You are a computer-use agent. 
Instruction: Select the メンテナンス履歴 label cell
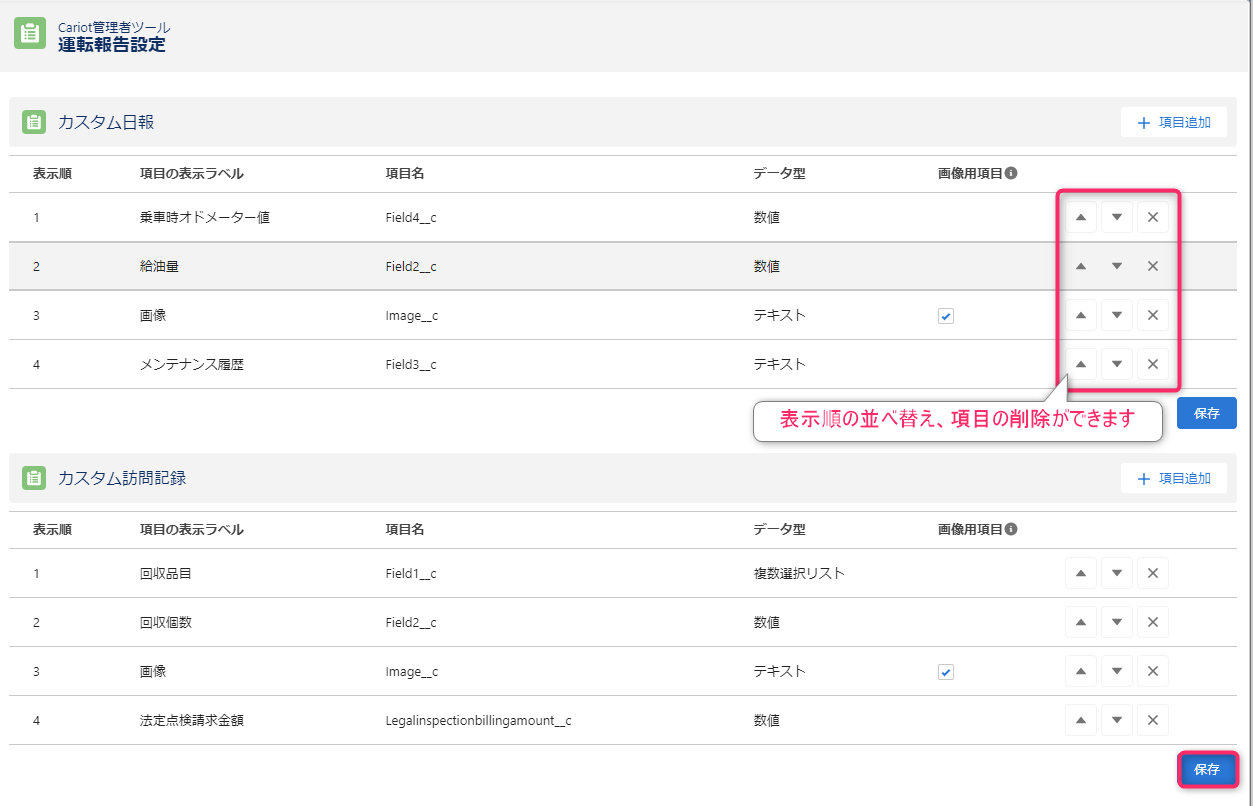(192, 364)
